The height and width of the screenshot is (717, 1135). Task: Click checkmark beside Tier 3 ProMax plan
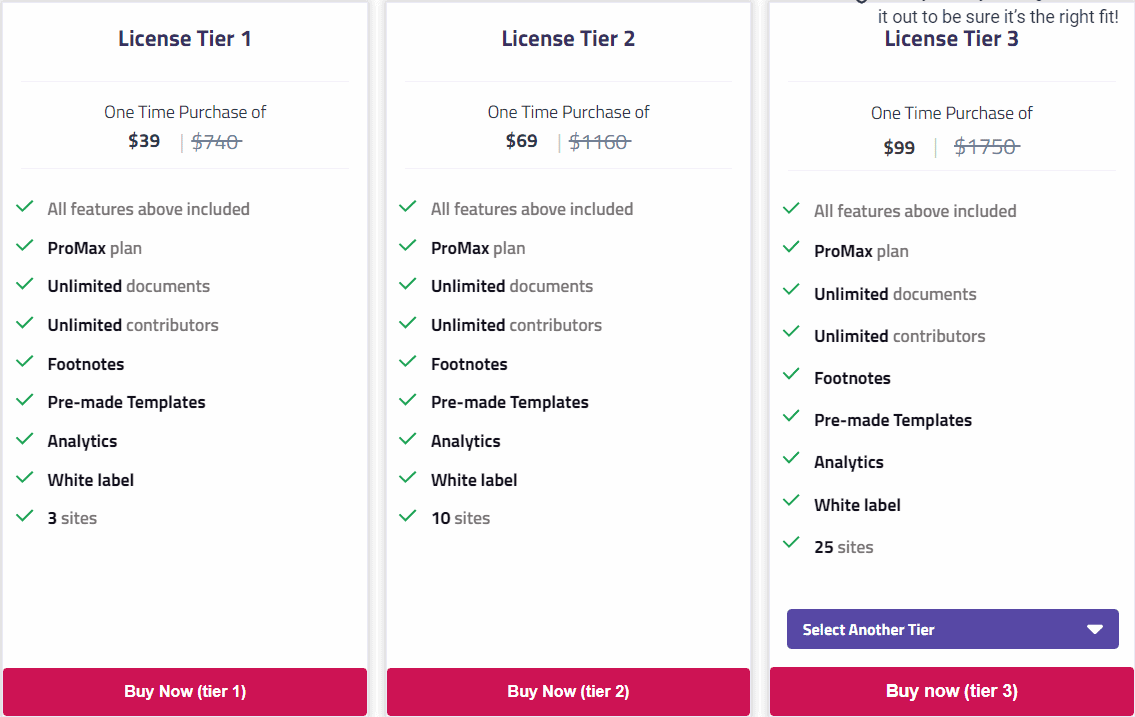792,247
